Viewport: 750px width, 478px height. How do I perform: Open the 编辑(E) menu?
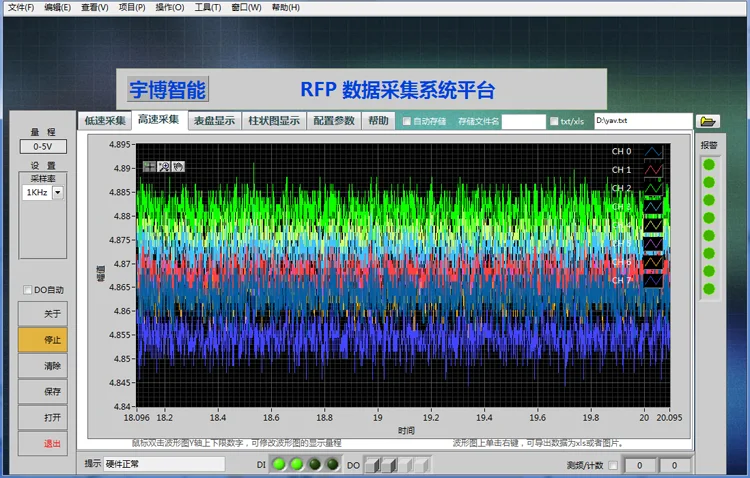pos(57,8)
